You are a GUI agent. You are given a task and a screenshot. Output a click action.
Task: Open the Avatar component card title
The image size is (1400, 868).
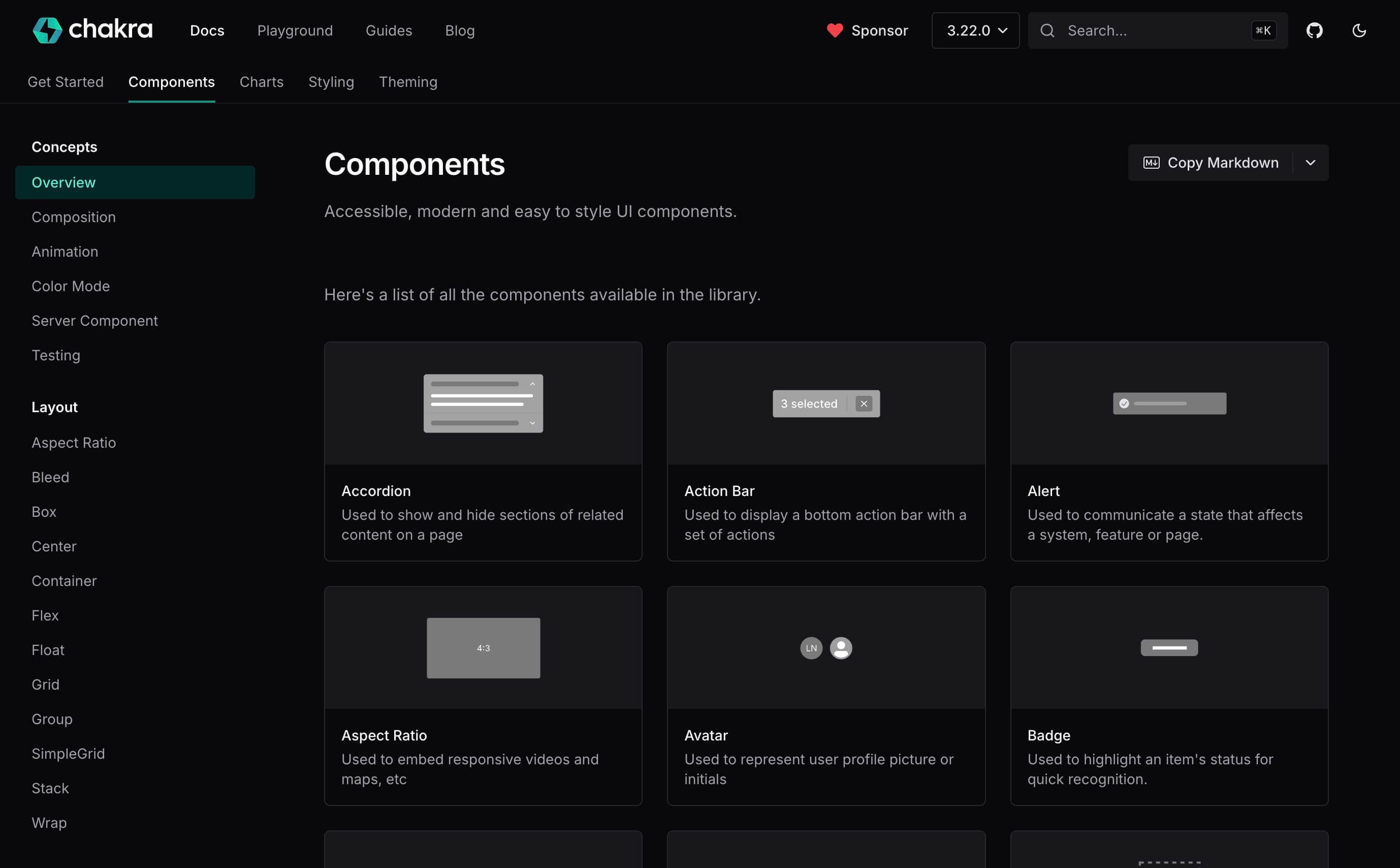(706, 735)
